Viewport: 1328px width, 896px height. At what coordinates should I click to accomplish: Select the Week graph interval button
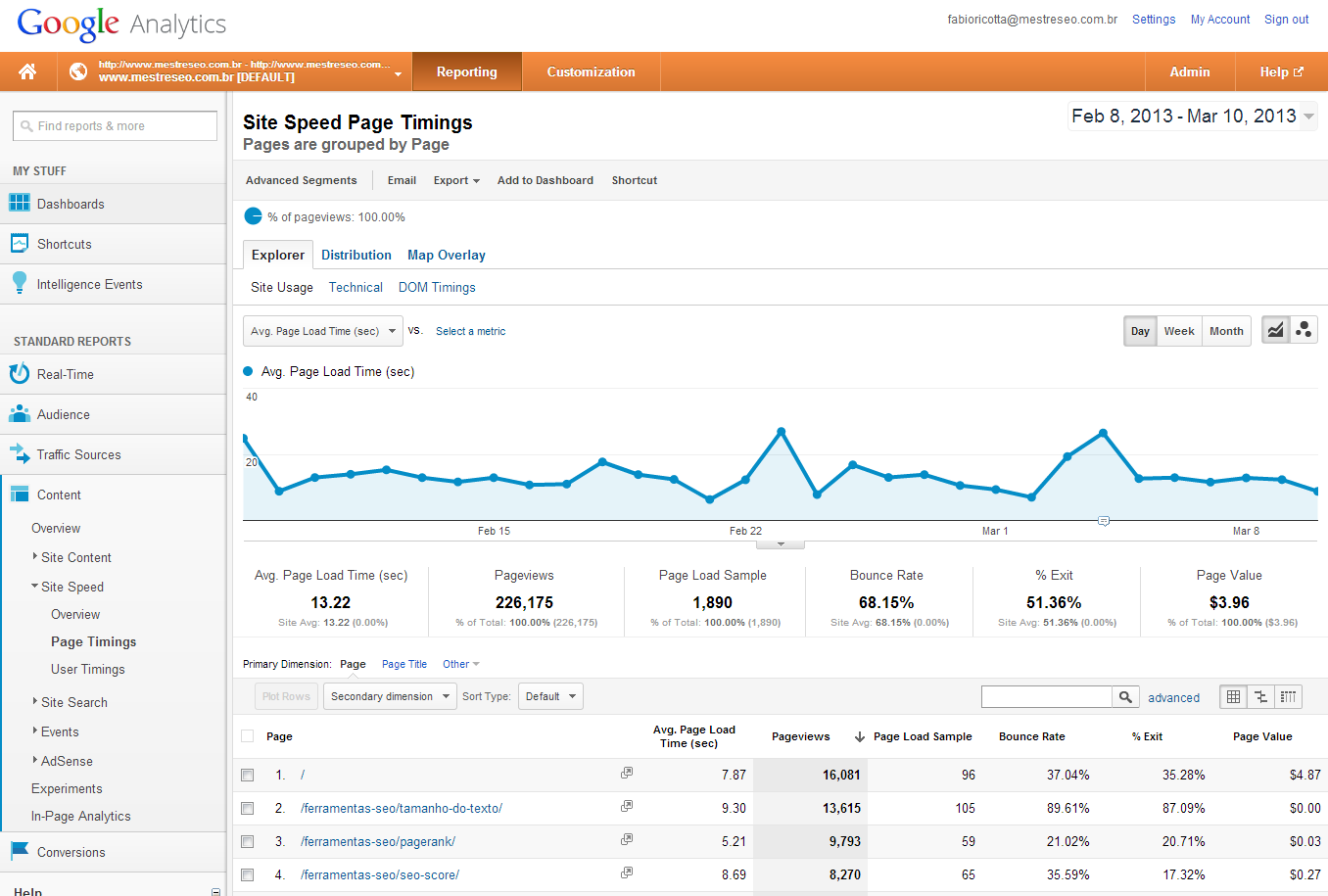coord(1178,331)
